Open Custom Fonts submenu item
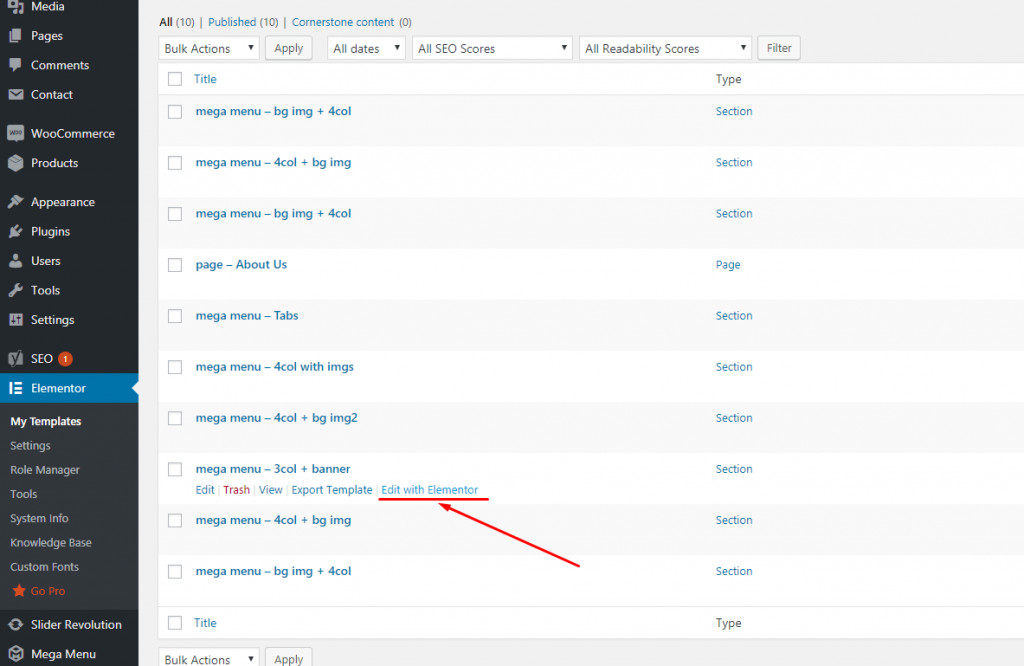1024x666 pixels. click(44, 566)
